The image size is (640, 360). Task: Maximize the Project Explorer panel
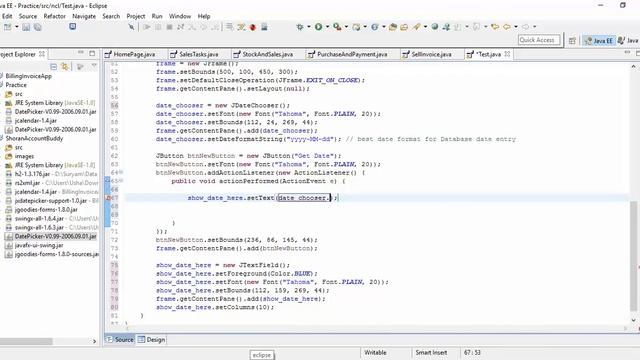(x=92, y=53)
